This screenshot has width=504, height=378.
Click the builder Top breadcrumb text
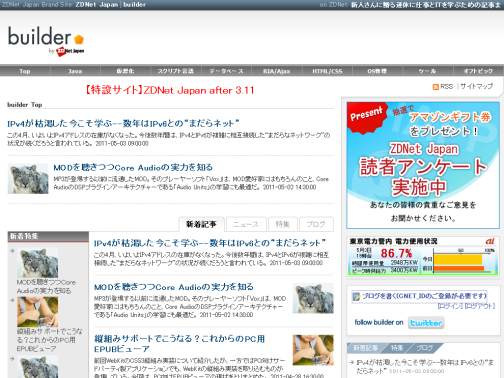click(x=25, y=105)
